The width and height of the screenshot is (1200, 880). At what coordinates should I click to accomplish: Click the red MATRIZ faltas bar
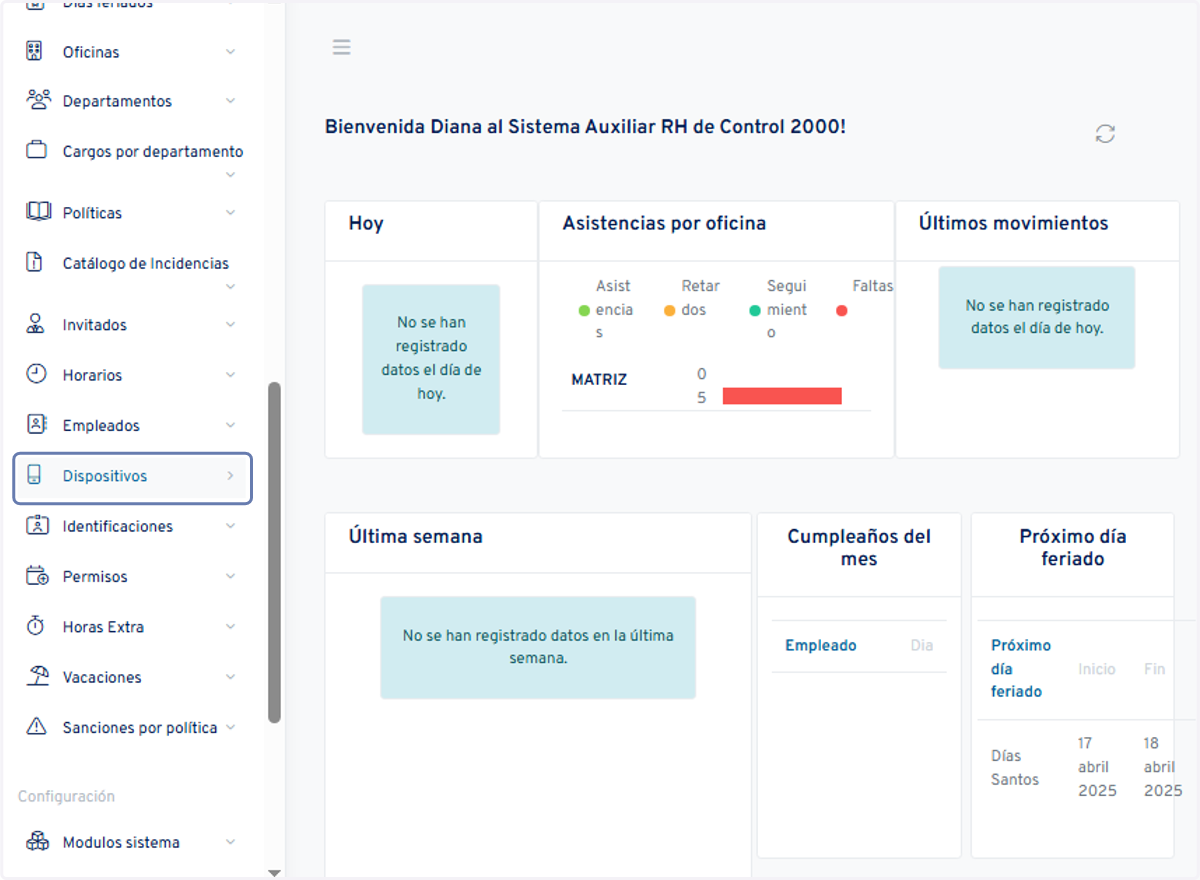782,396
